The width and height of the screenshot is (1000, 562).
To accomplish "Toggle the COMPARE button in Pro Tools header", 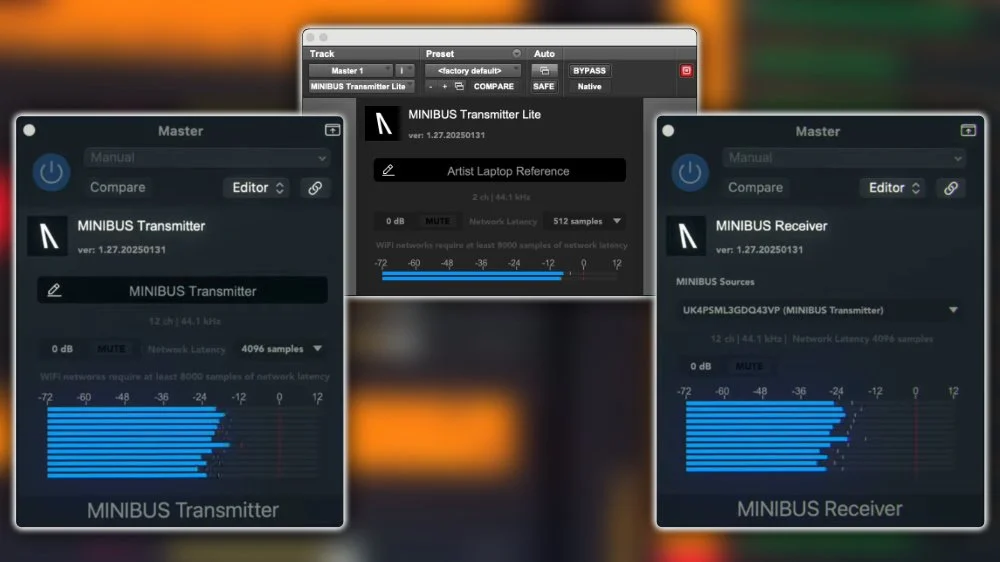I will (494, 86).
